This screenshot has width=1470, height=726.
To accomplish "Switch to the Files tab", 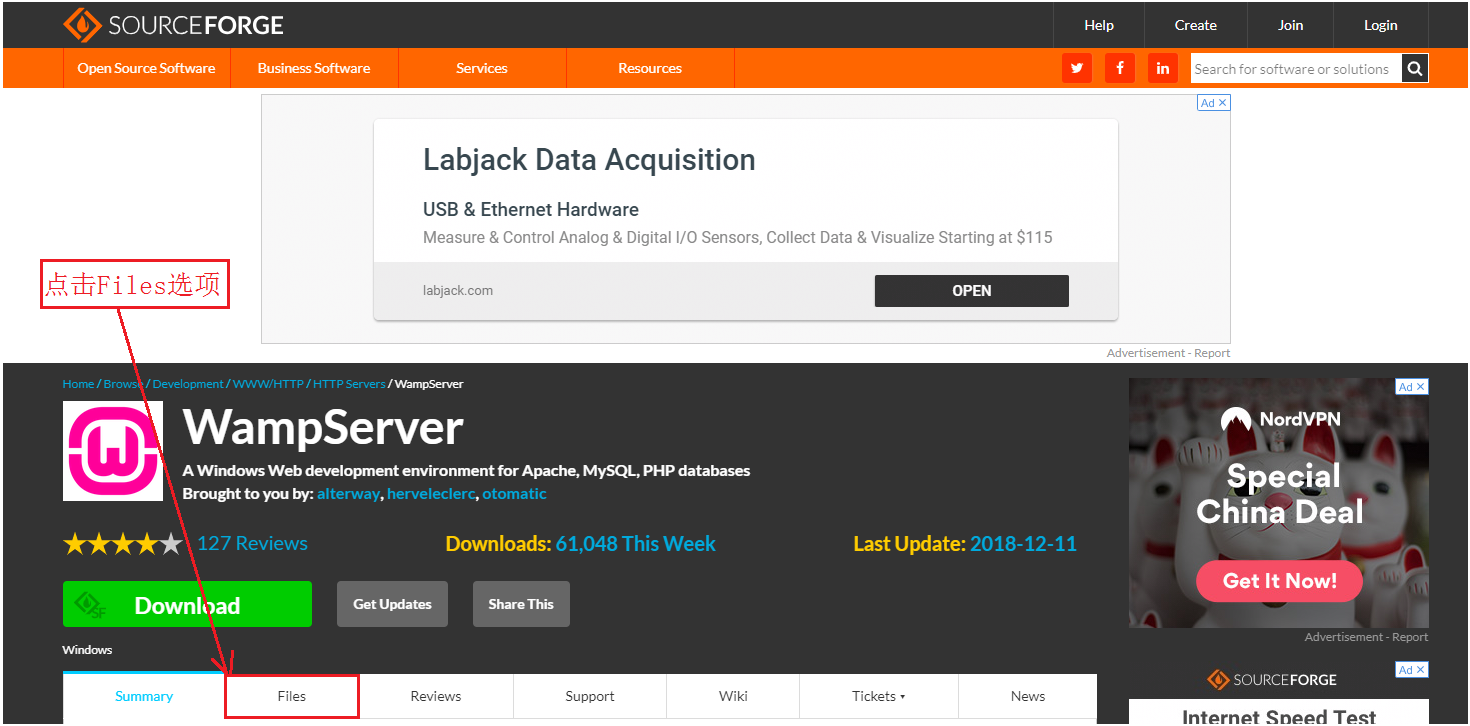I will coord(292,696).
